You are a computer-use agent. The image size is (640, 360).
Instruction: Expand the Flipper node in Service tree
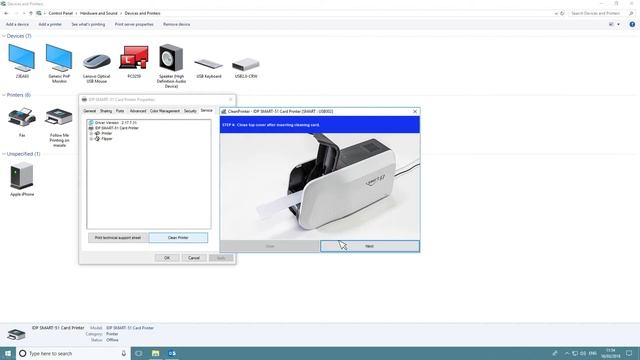tap(91, 139)
